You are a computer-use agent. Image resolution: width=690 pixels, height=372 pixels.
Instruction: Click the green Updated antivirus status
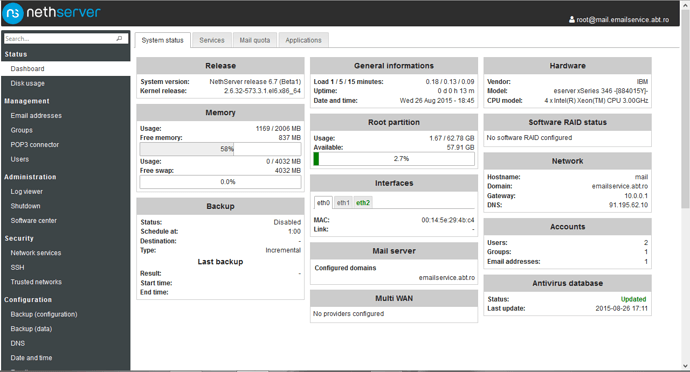[633, 299]
